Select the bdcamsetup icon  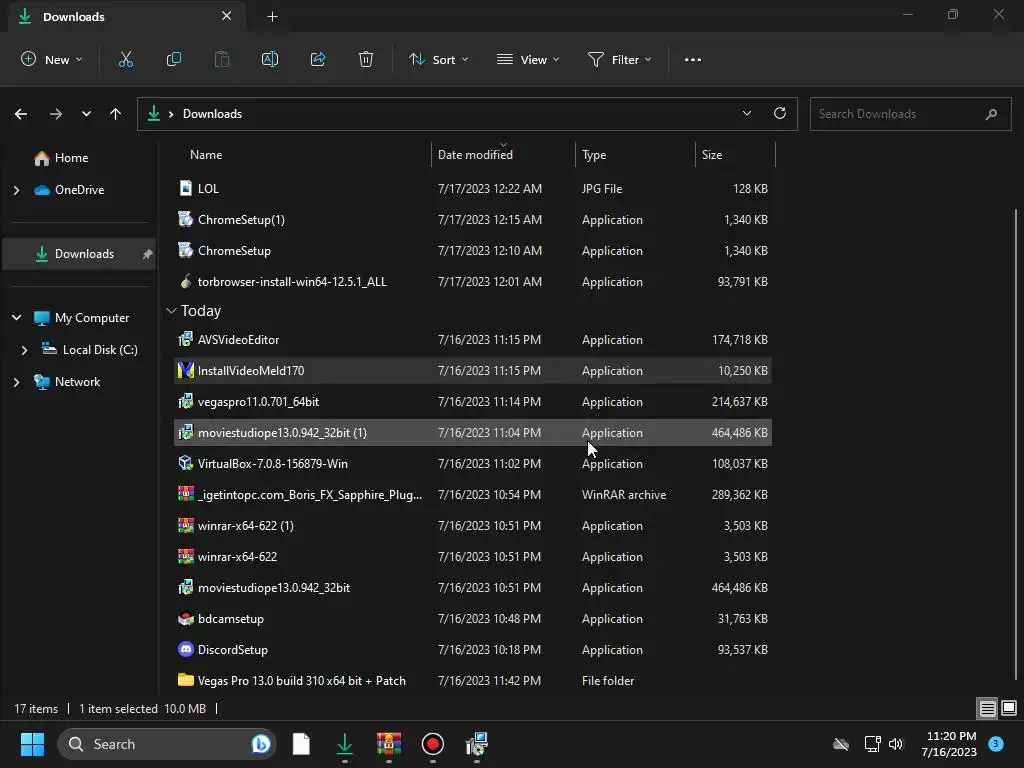click(185, 618)
